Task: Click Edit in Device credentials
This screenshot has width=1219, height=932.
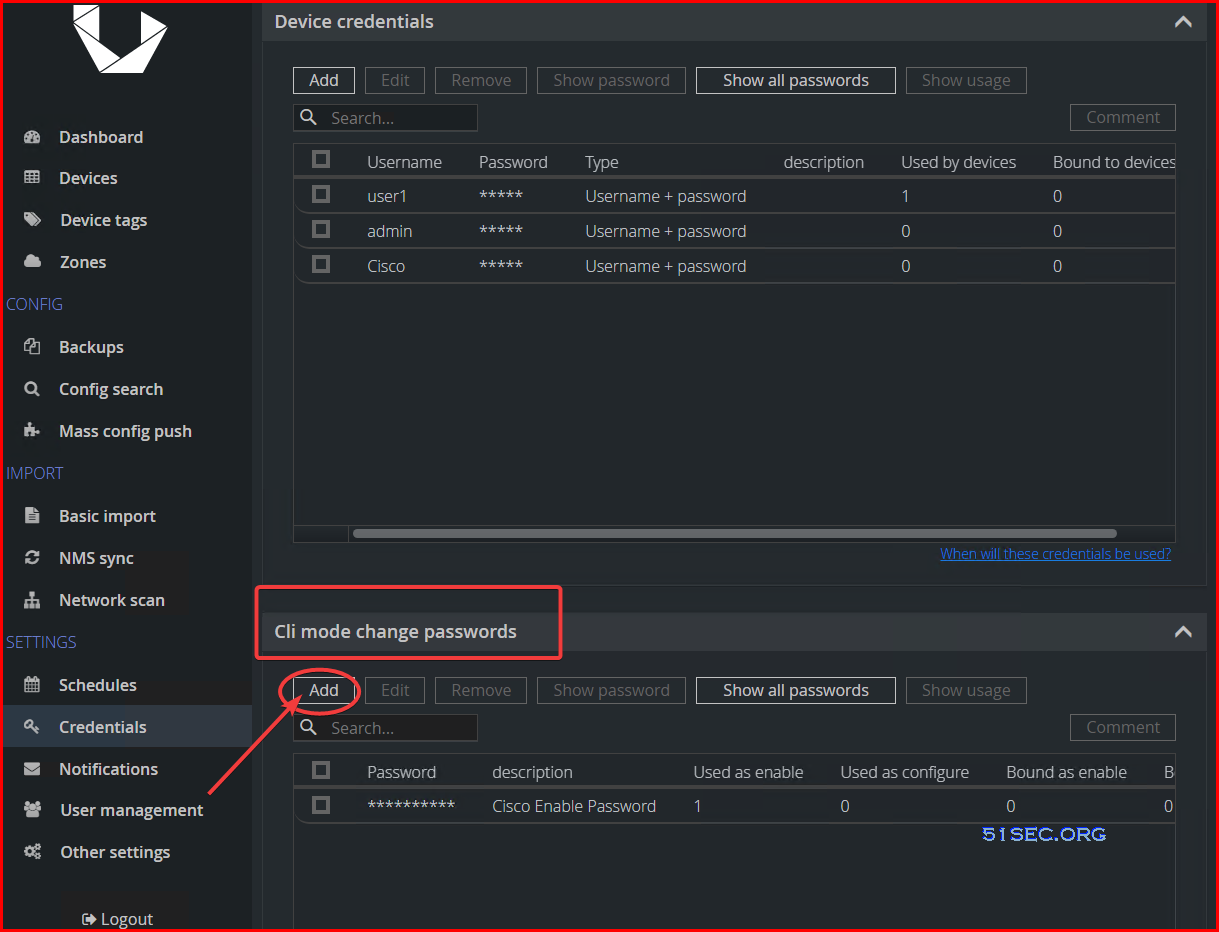Action: pos(395,80)
